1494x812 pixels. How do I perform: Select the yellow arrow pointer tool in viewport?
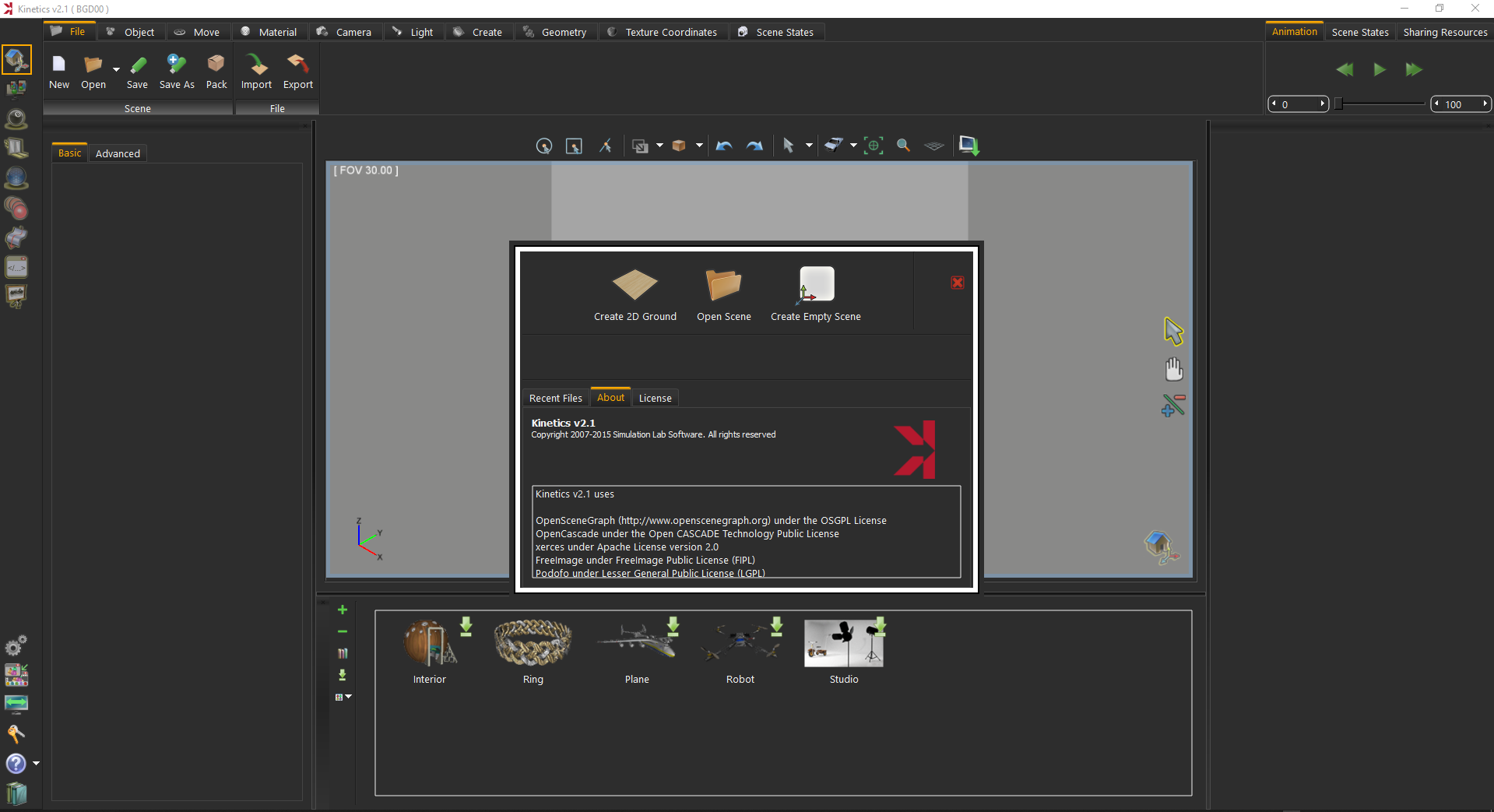click(x=1173, y=332)
